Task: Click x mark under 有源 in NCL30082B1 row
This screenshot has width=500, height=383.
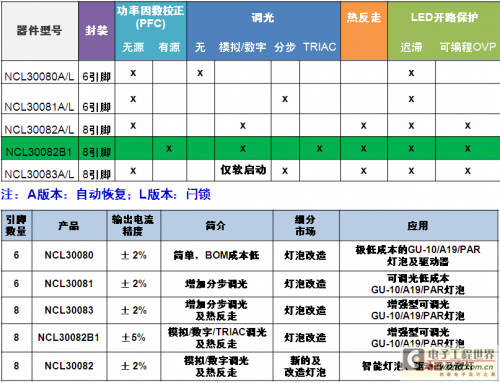Action: pyautogui.click(x=169, y=148)
